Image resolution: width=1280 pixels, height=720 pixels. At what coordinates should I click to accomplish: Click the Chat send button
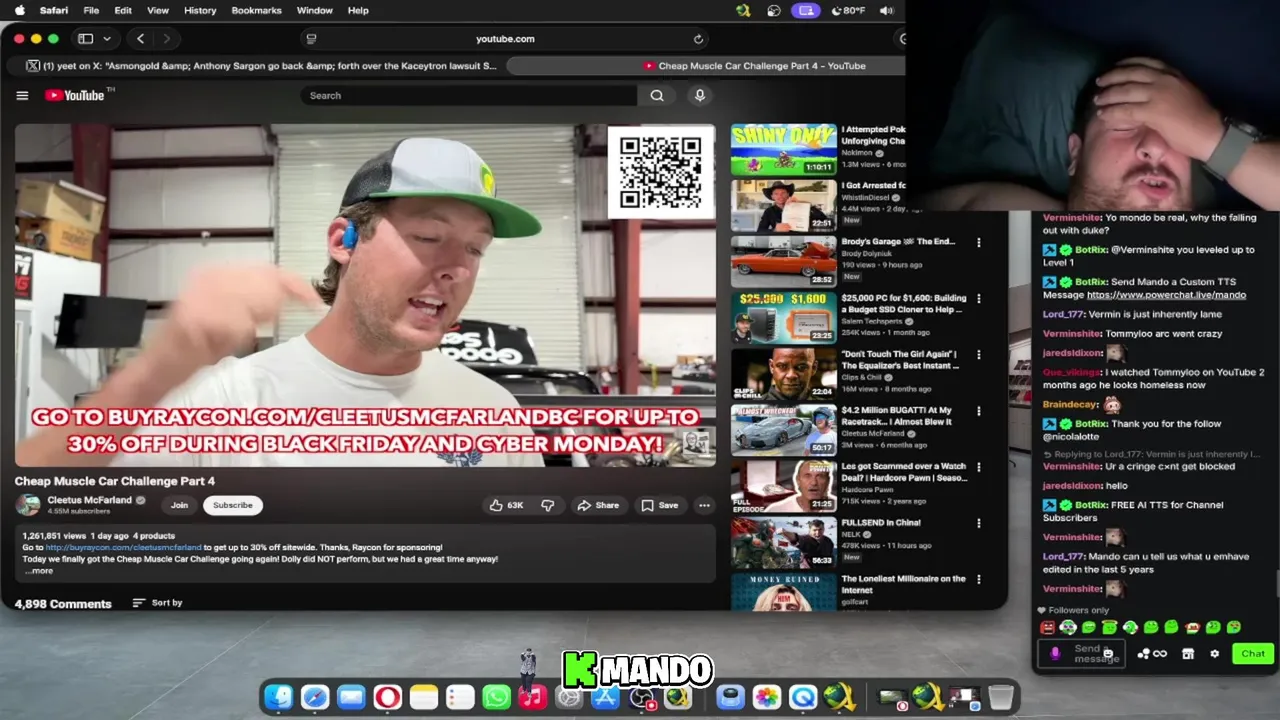coord(1253,654)
